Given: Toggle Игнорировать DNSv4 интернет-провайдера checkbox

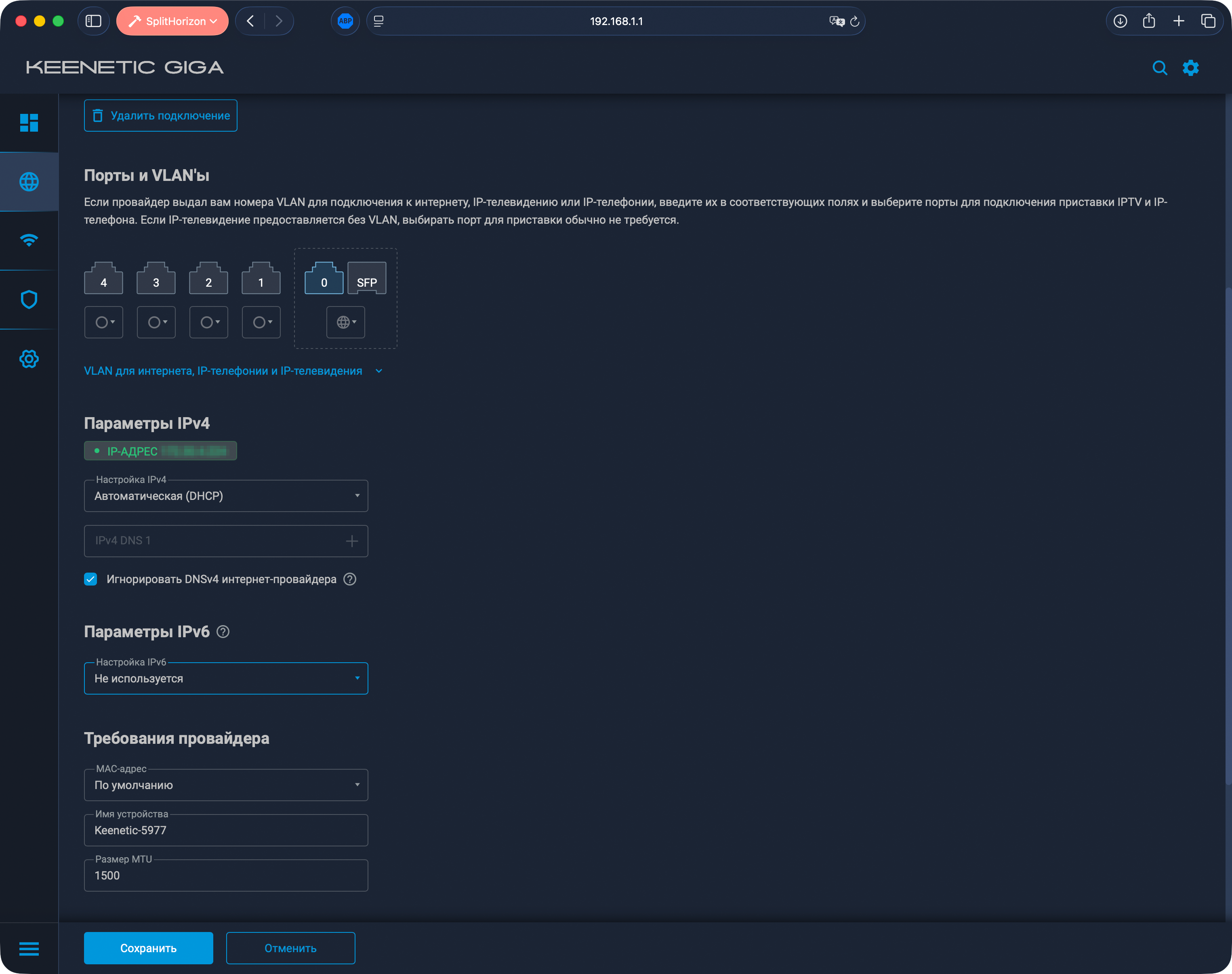Looking at the screenshot, I should click(91, 579).
